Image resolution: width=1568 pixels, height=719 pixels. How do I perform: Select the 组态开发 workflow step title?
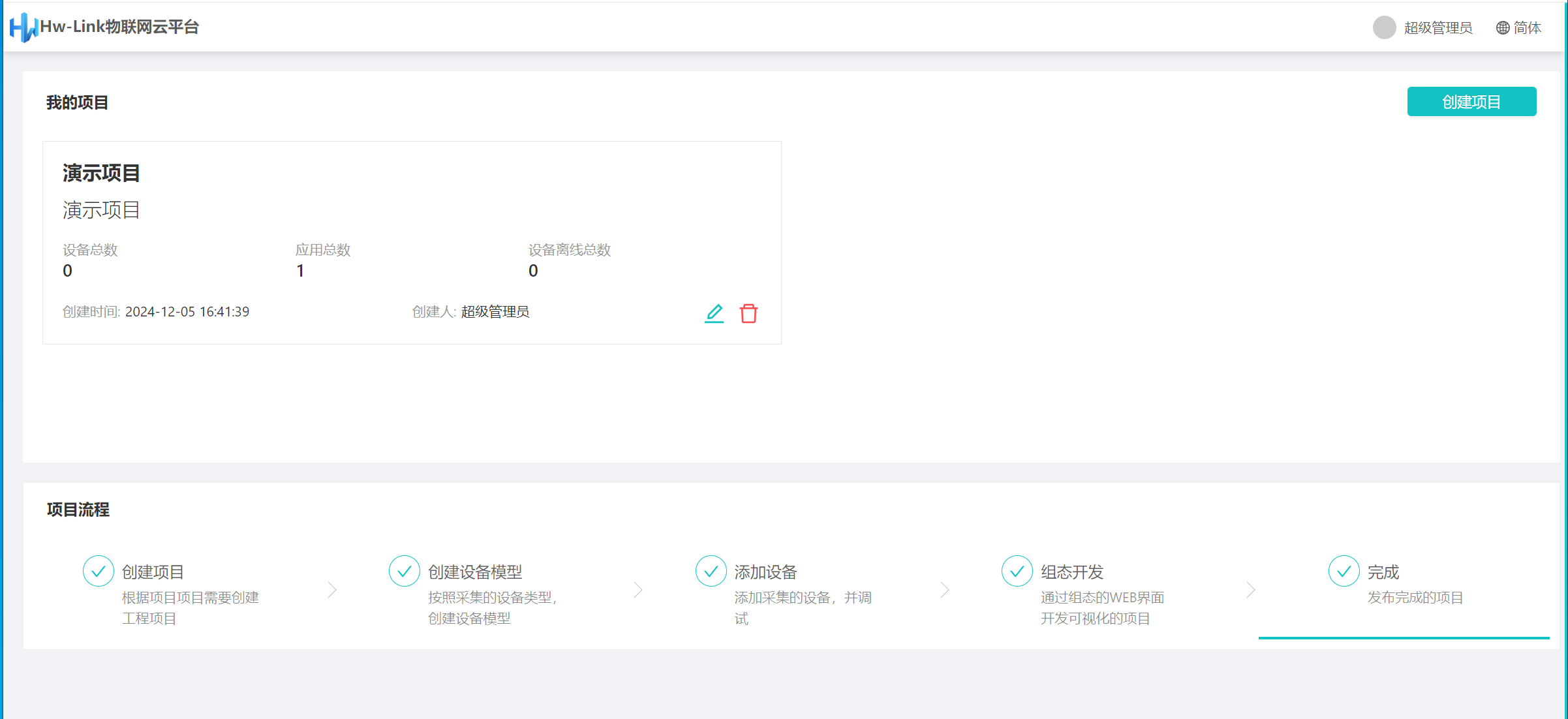tap(1072, 572)
